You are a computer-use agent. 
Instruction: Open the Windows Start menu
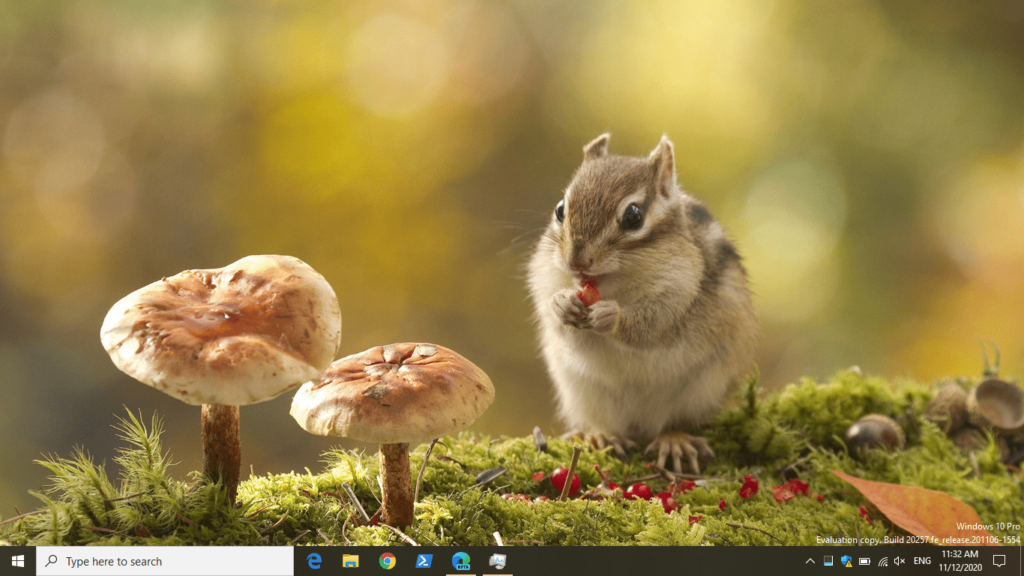pos(18,561)
